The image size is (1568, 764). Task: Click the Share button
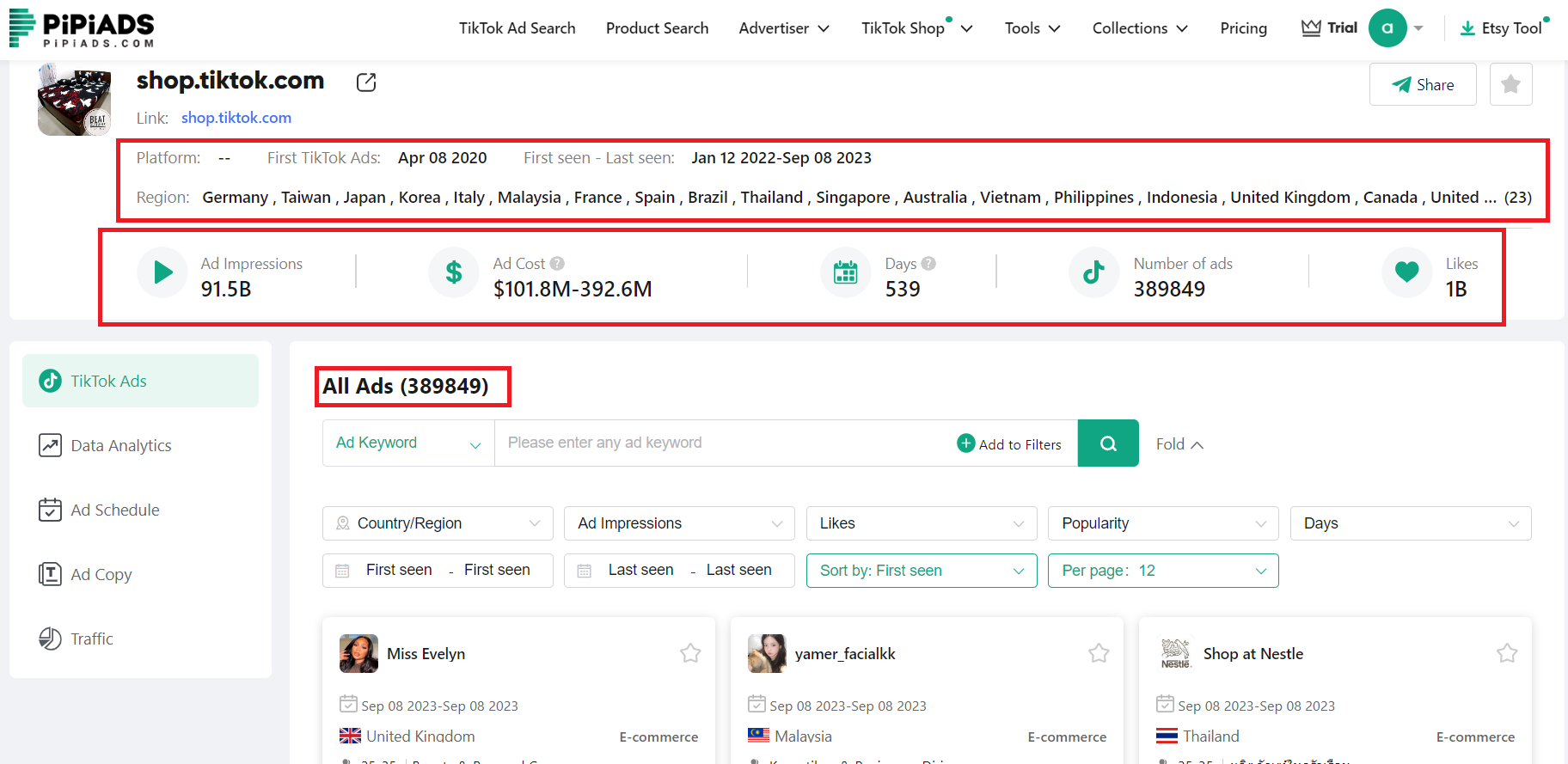(x=1423, y=84)
